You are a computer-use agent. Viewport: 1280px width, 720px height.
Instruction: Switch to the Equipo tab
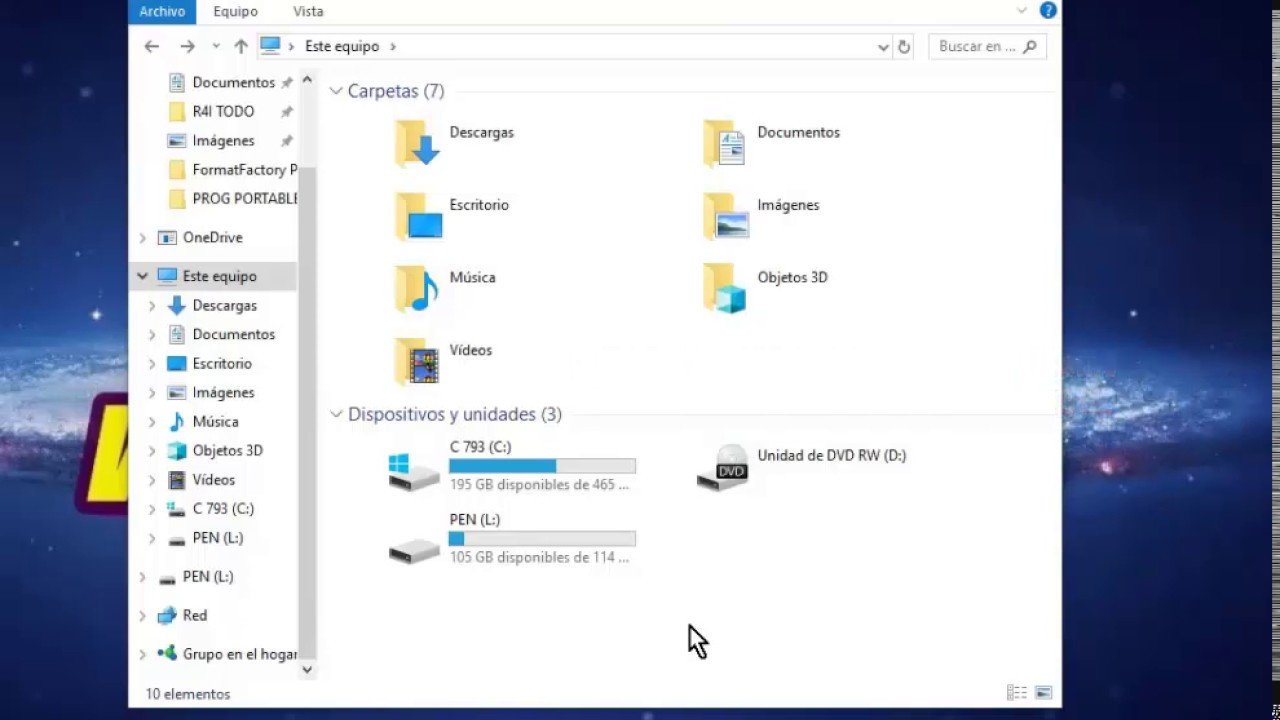pyautogui.click(x=235, y=11)
